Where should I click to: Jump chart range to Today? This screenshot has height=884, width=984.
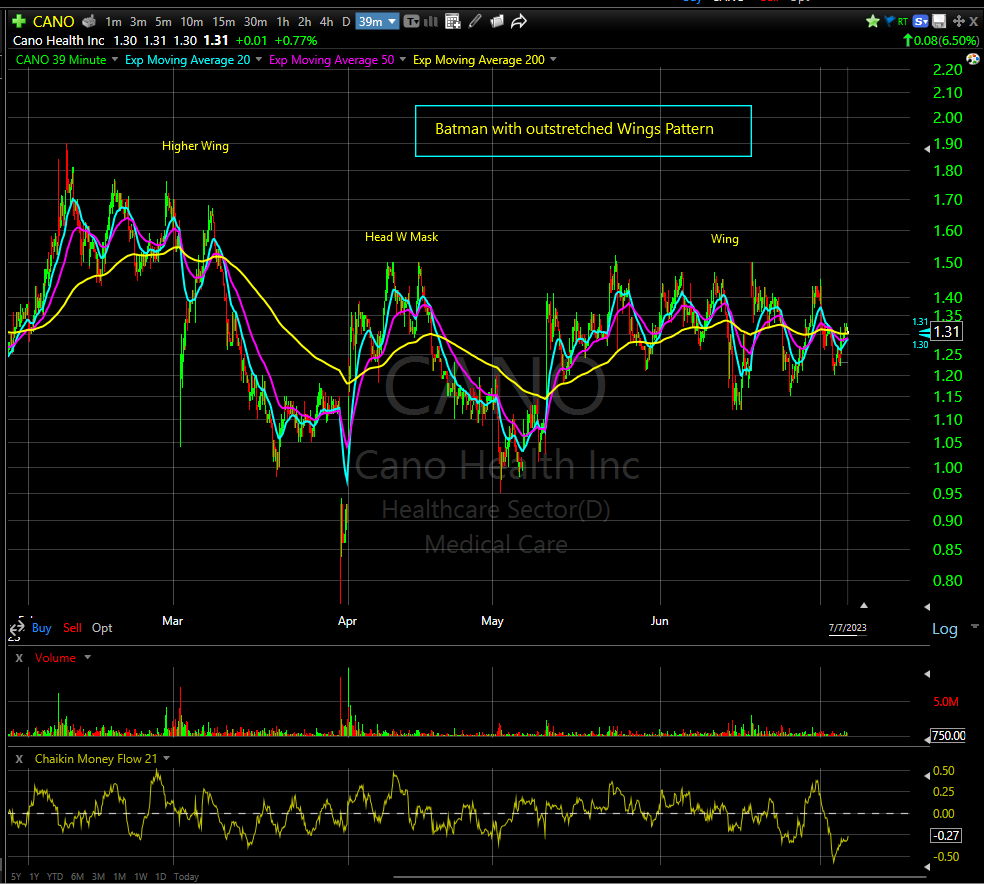coord(186,876)
